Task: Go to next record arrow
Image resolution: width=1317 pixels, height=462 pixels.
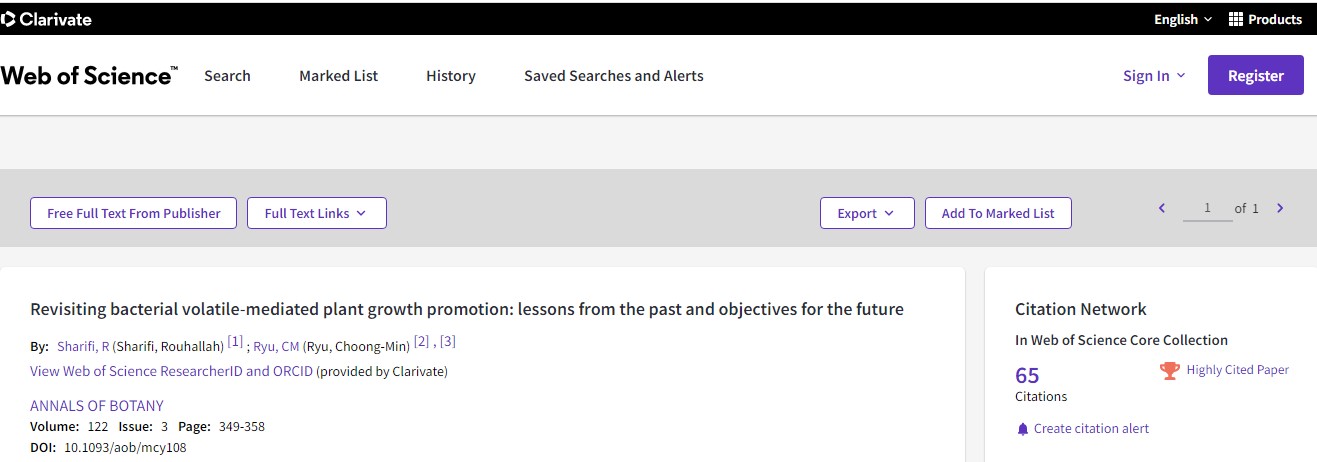Action: click(1280, 208)
